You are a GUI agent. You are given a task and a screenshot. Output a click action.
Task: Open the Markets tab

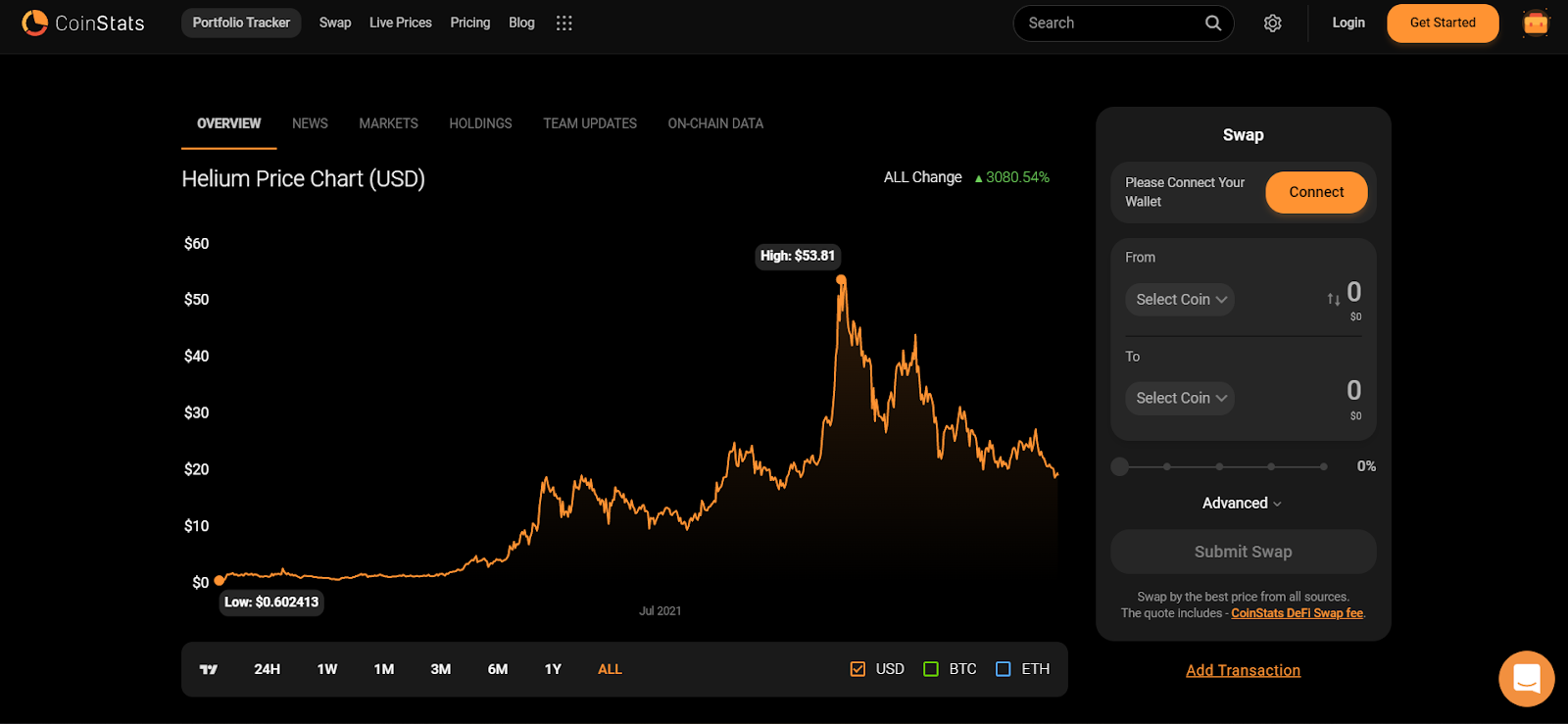pos(388,123)
